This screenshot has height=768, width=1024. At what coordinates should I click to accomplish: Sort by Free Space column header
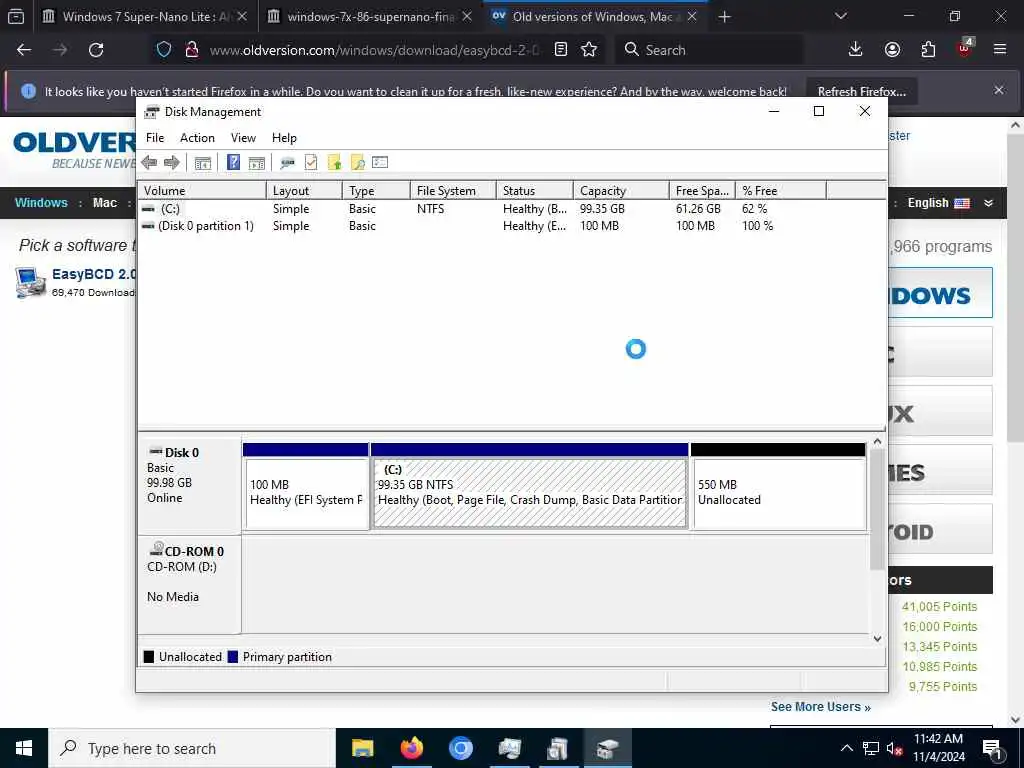[703, 191]
